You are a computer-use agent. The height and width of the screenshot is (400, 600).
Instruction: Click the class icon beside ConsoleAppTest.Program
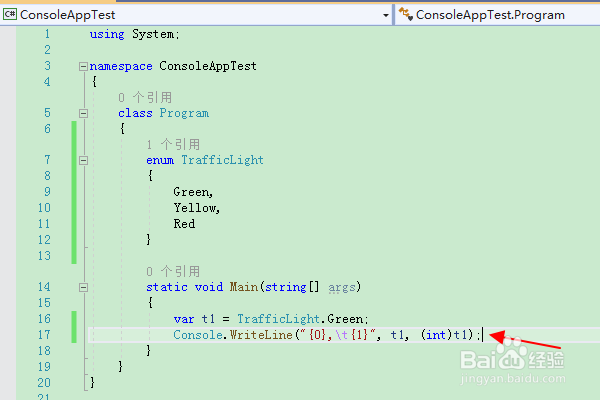406,15
